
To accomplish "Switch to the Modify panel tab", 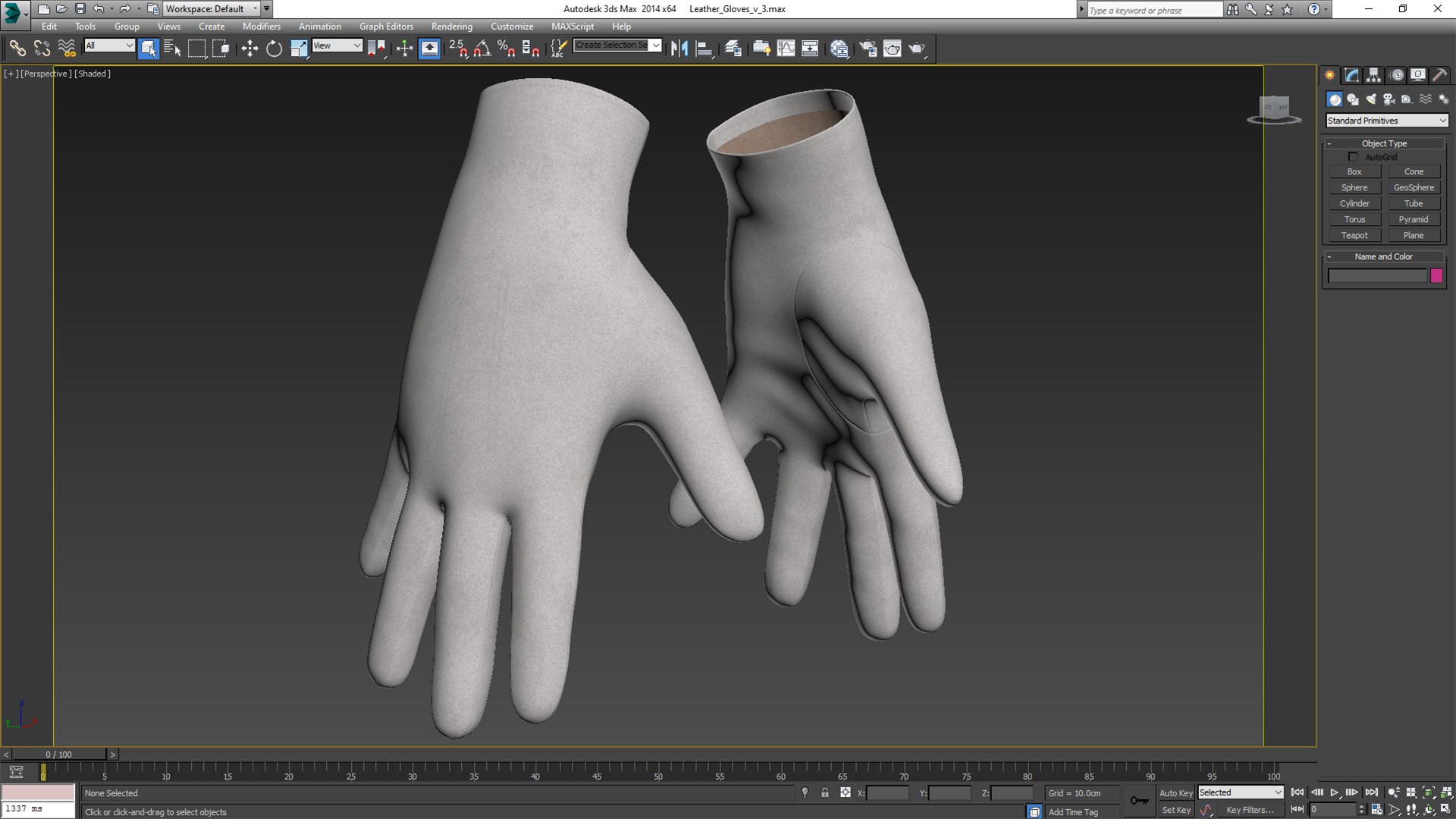I will (1352, 75).
